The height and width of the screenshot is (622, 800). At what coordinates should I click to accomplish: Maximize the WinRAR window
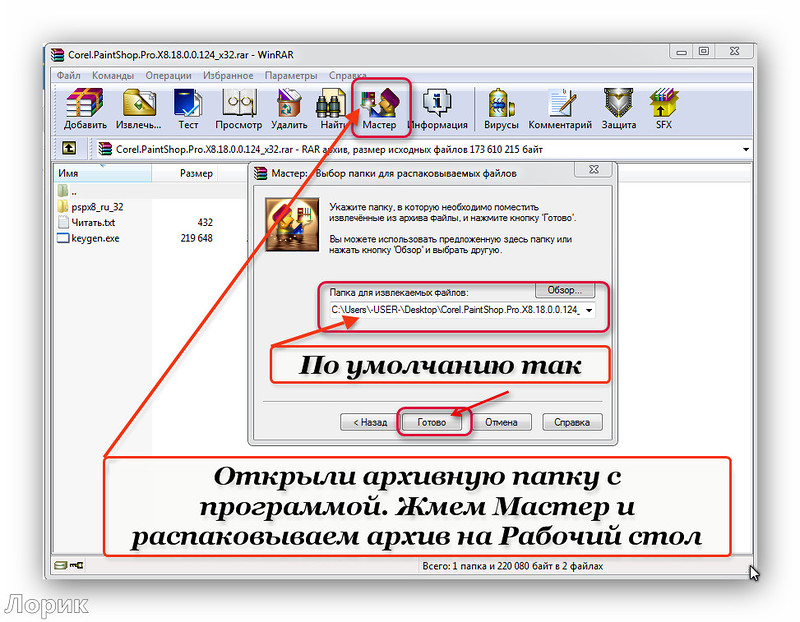(704, 52)
